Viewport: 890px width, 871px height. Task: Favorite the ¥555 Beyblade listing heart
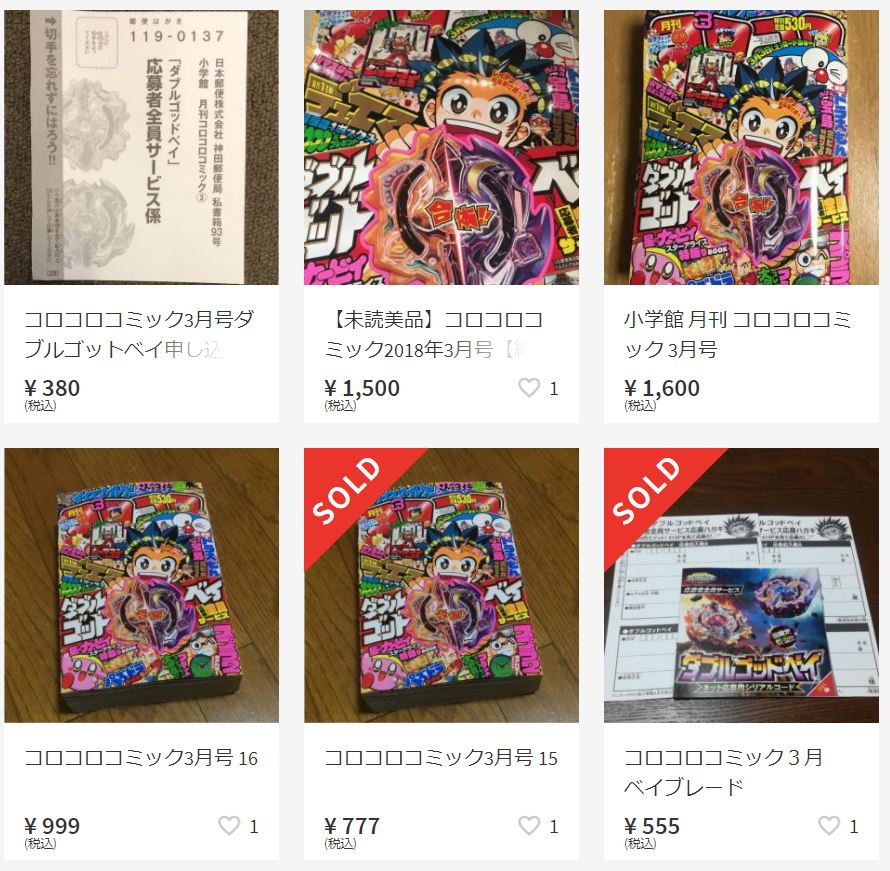829,826
